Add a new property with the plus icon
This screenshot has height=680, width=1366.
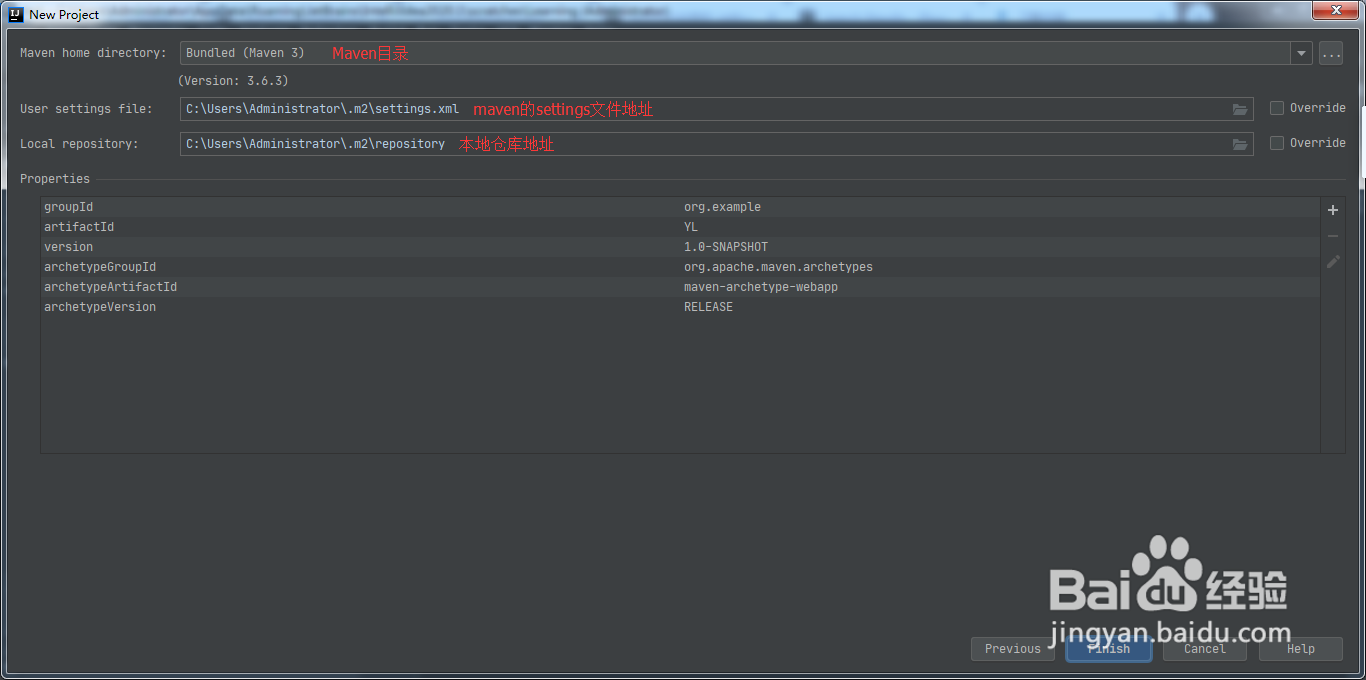coord(1333,210)
